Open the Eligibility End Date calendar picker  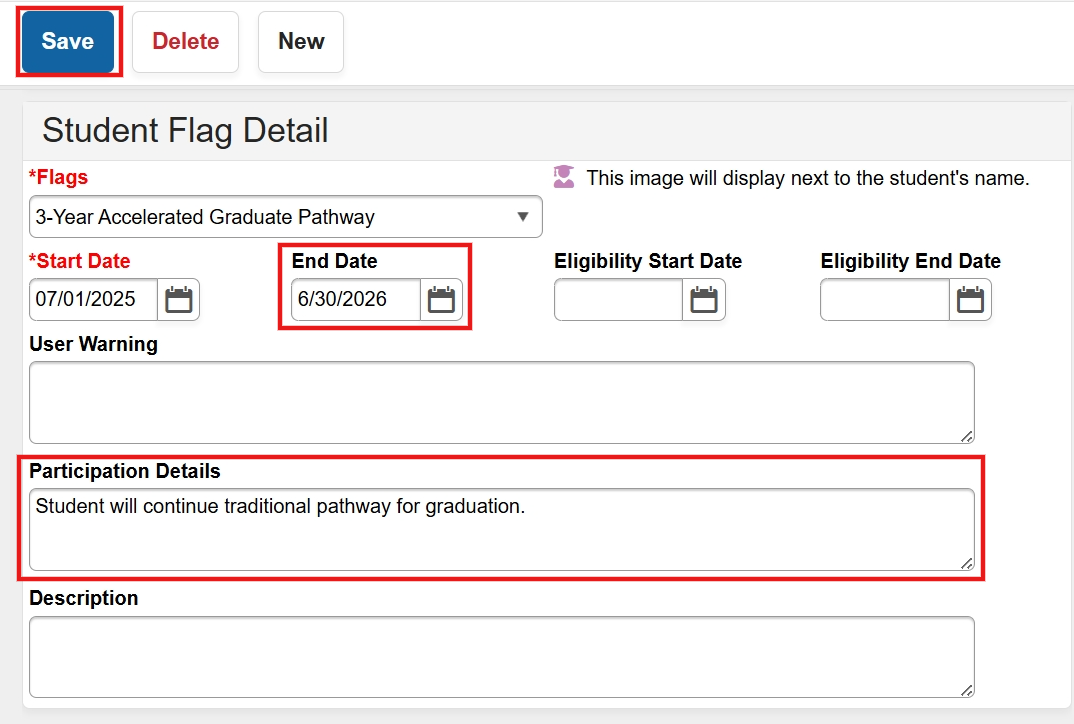click(x=970, y=299)
